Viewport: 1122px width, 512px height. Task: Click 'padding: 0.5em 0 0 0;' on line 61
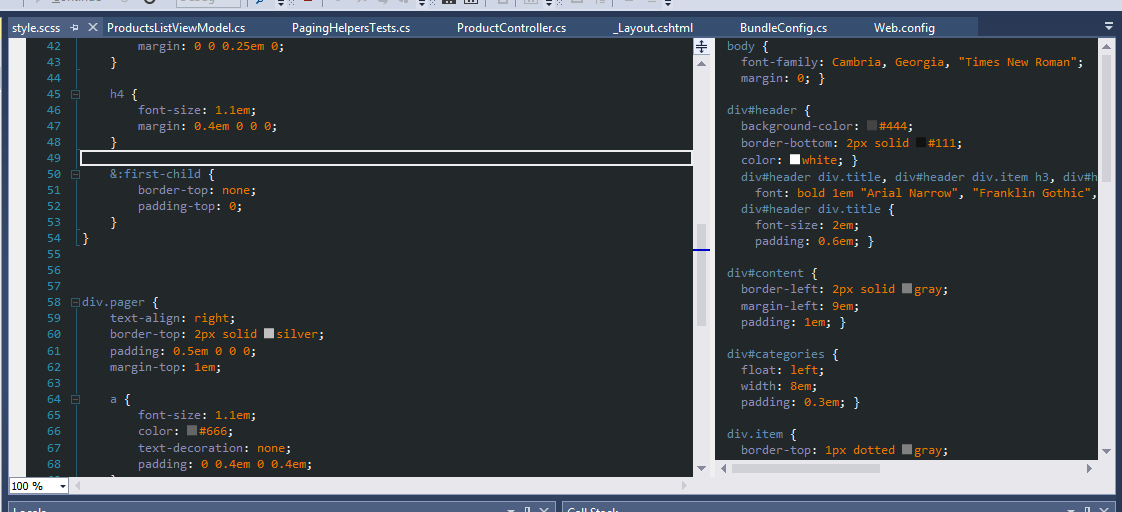click(x=182, y=352)
